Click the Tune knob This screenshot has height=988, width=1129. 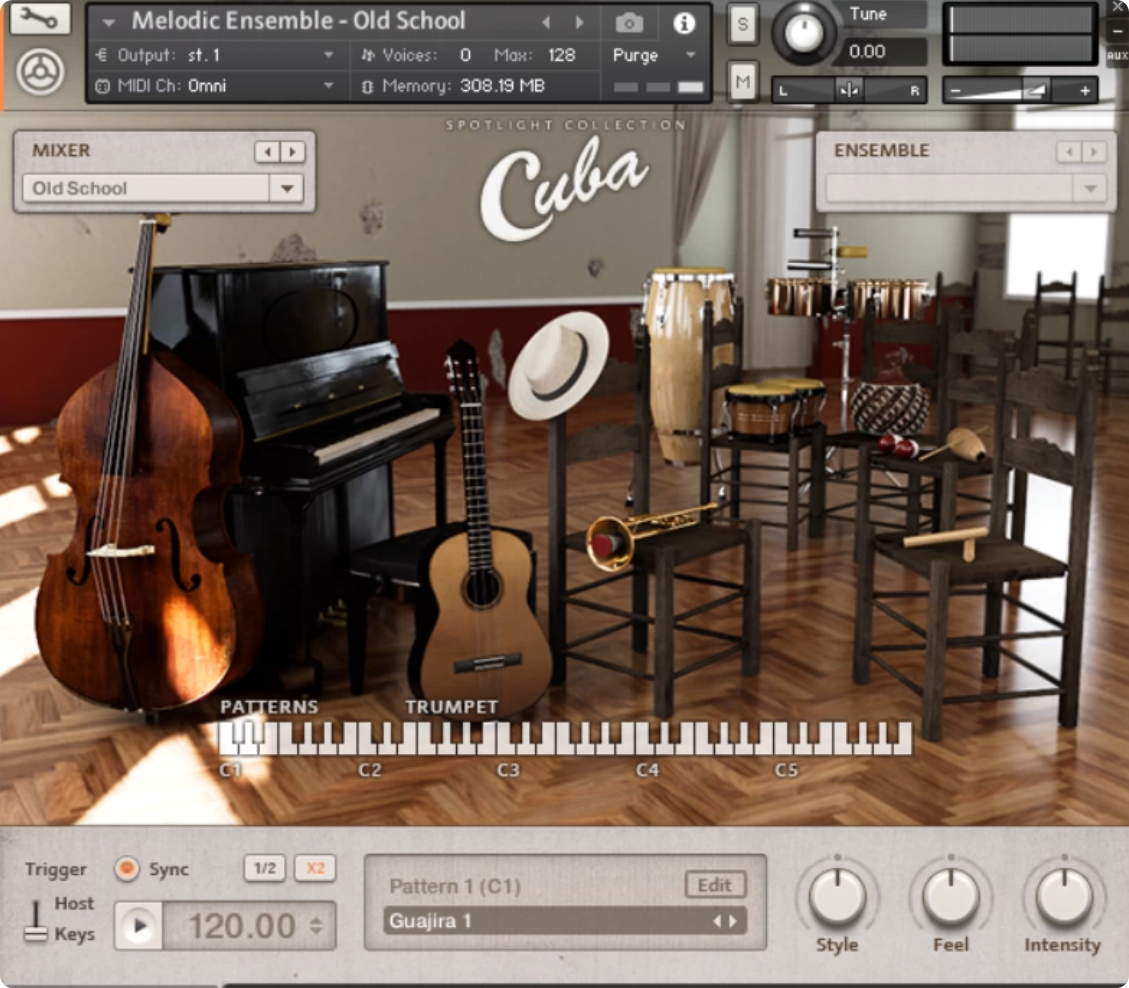pos(803,32)
